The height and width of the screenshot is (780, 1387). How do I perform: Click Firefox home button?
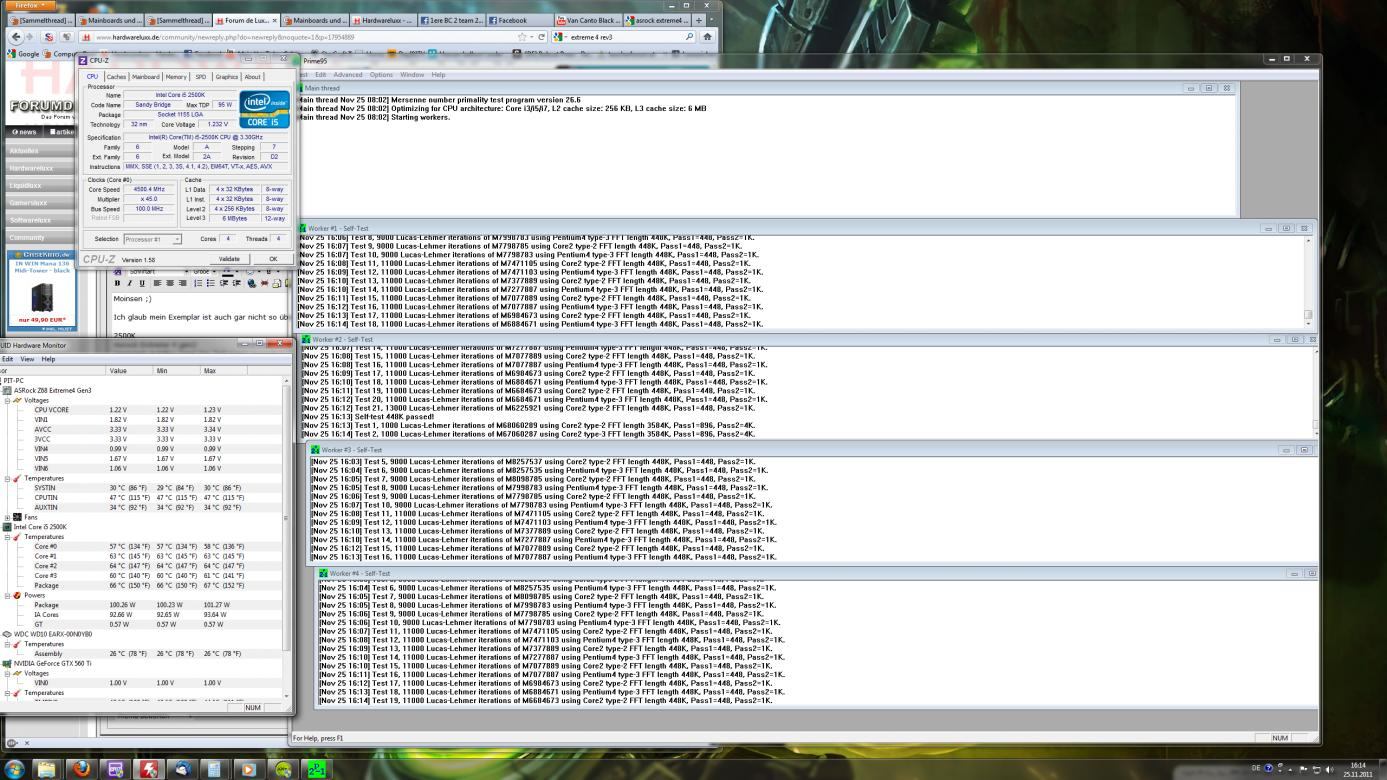[707, 37]
